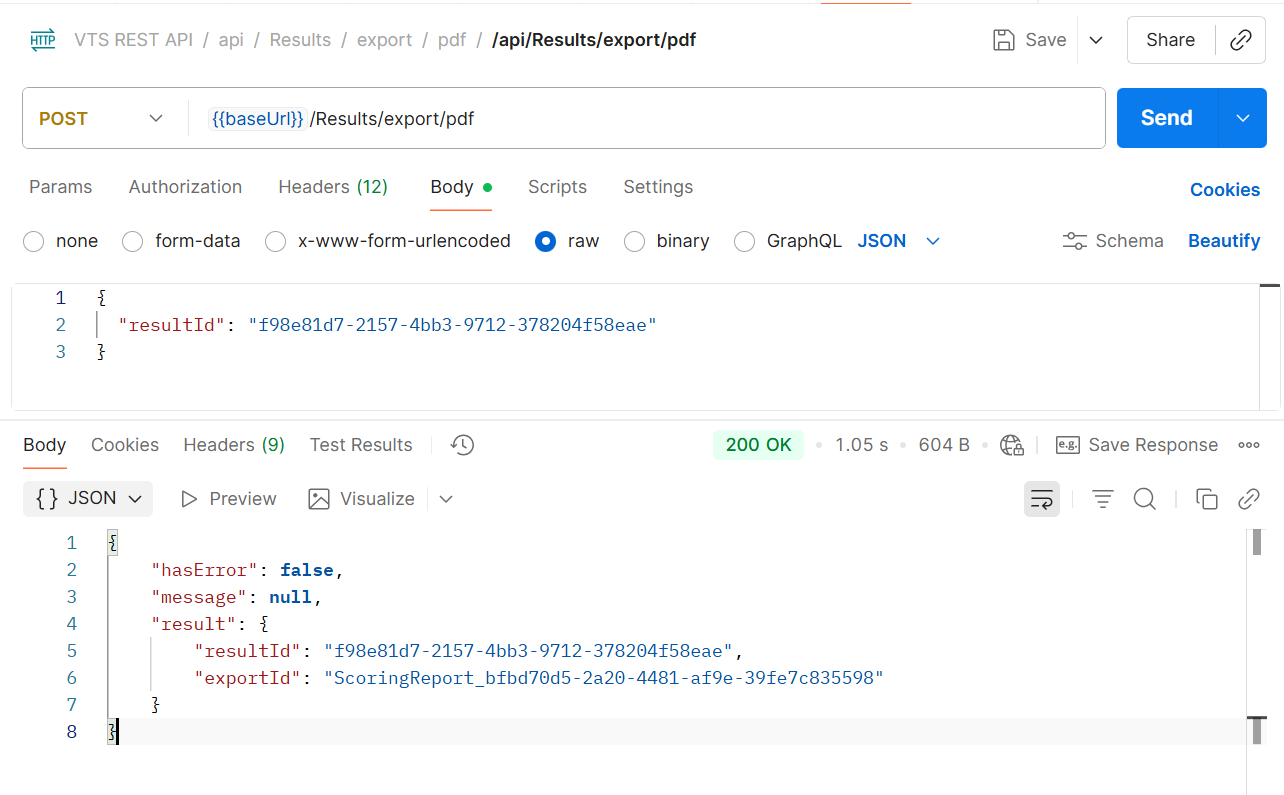Click the response history clock icon
The height and width of the screenshot is (795, 1284).
[462, 445]
